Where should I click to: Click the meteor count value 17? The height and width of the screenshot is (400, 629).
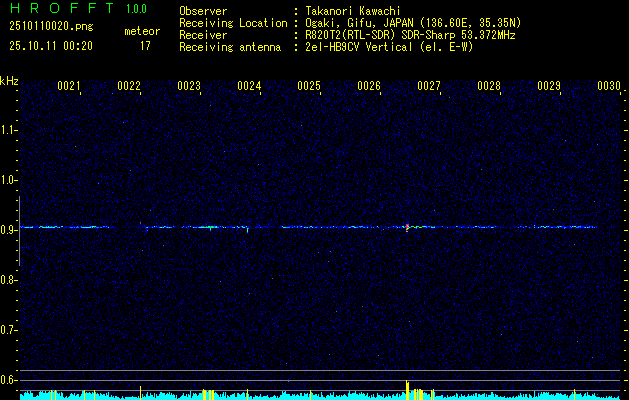tap(145, 46)
